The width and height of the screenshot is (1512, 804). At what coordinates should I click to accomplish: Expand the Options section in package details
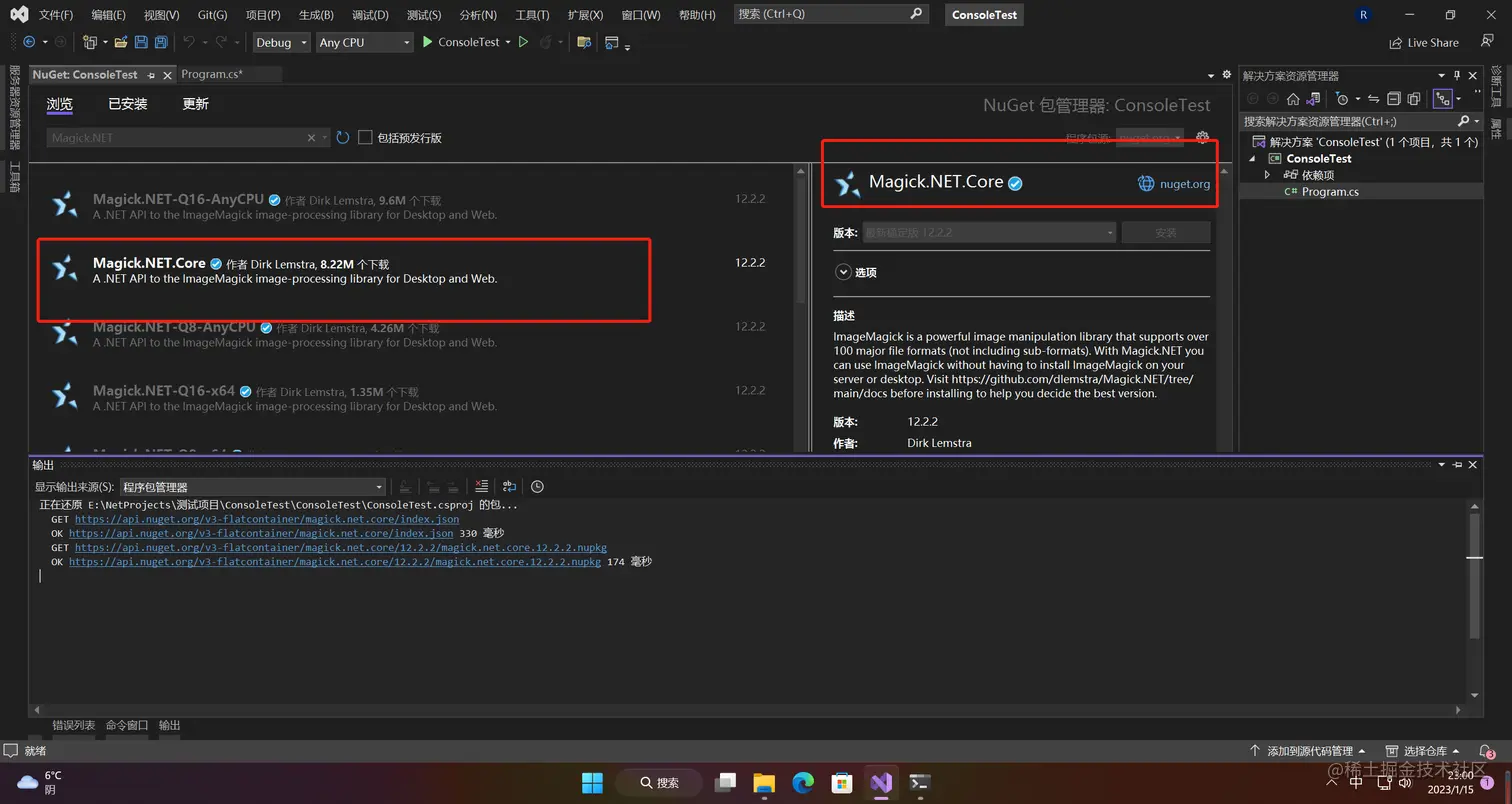click(x=842, y=272)
